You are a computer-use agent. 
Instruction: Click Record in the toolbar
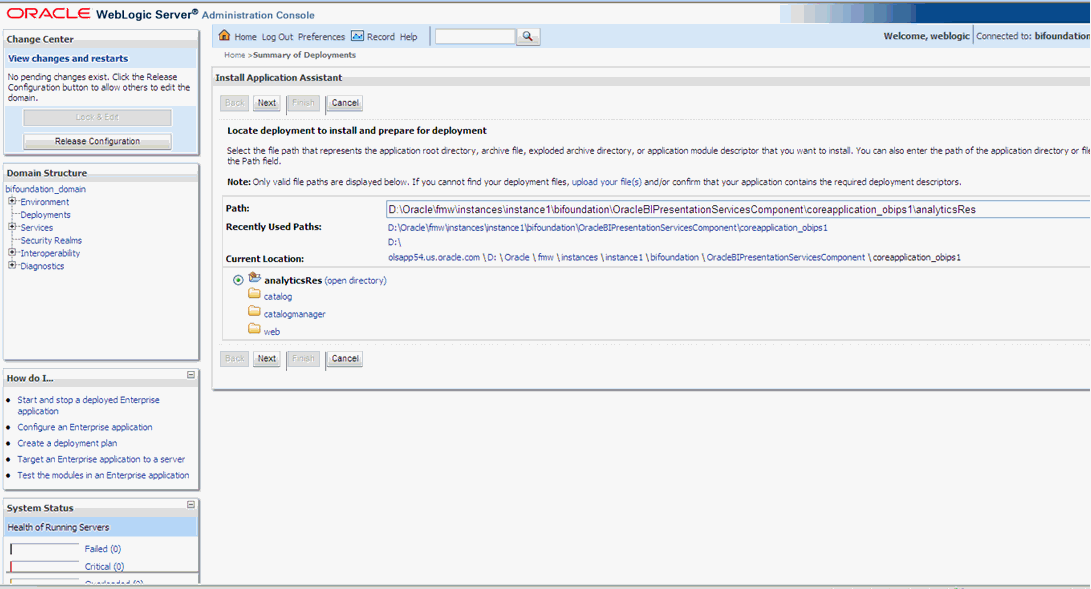[380, 37]
